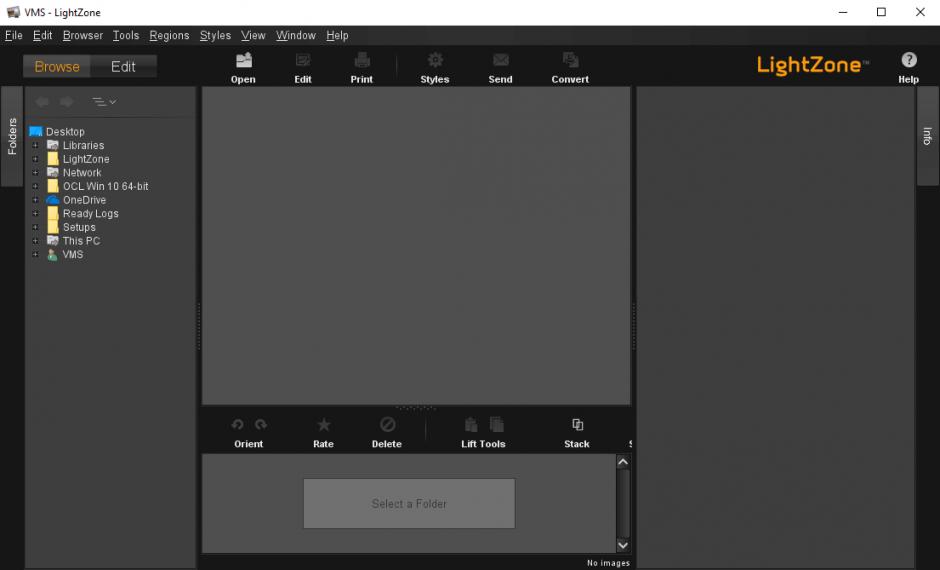The height and width of the screenshot is (570, 940).
Task: Open the Edit menu
Action: click(43, 35)
